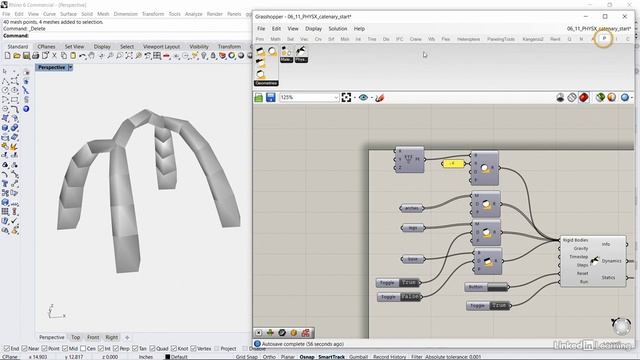Image resolution: width=640 pixels, height=360 pixels.
Task: Toggle the Point osnap checkbox
Action: coord(44,349)
